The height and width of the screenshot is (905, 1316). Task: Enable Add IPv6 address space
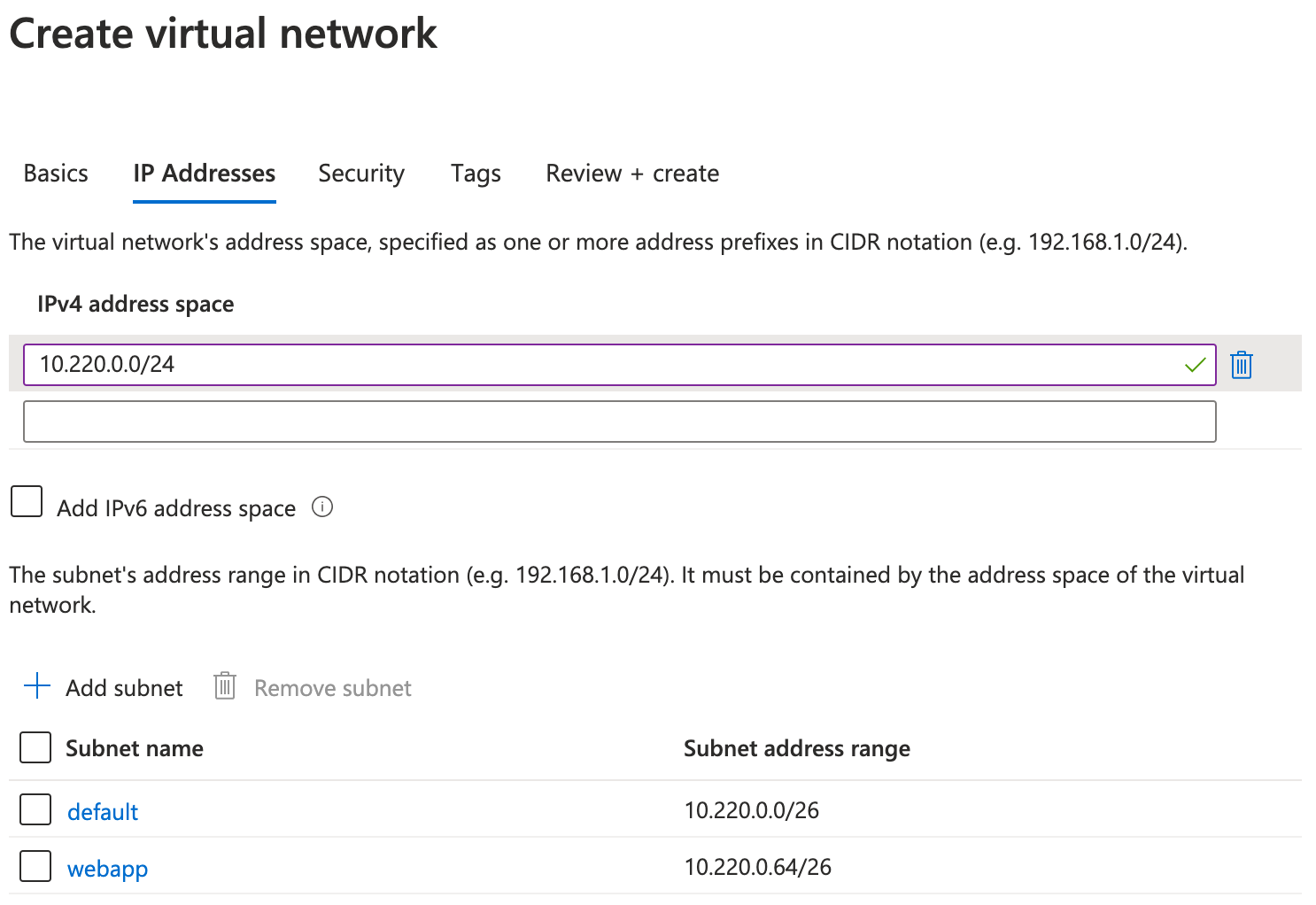pyautogui.click(x=26, y=501)
